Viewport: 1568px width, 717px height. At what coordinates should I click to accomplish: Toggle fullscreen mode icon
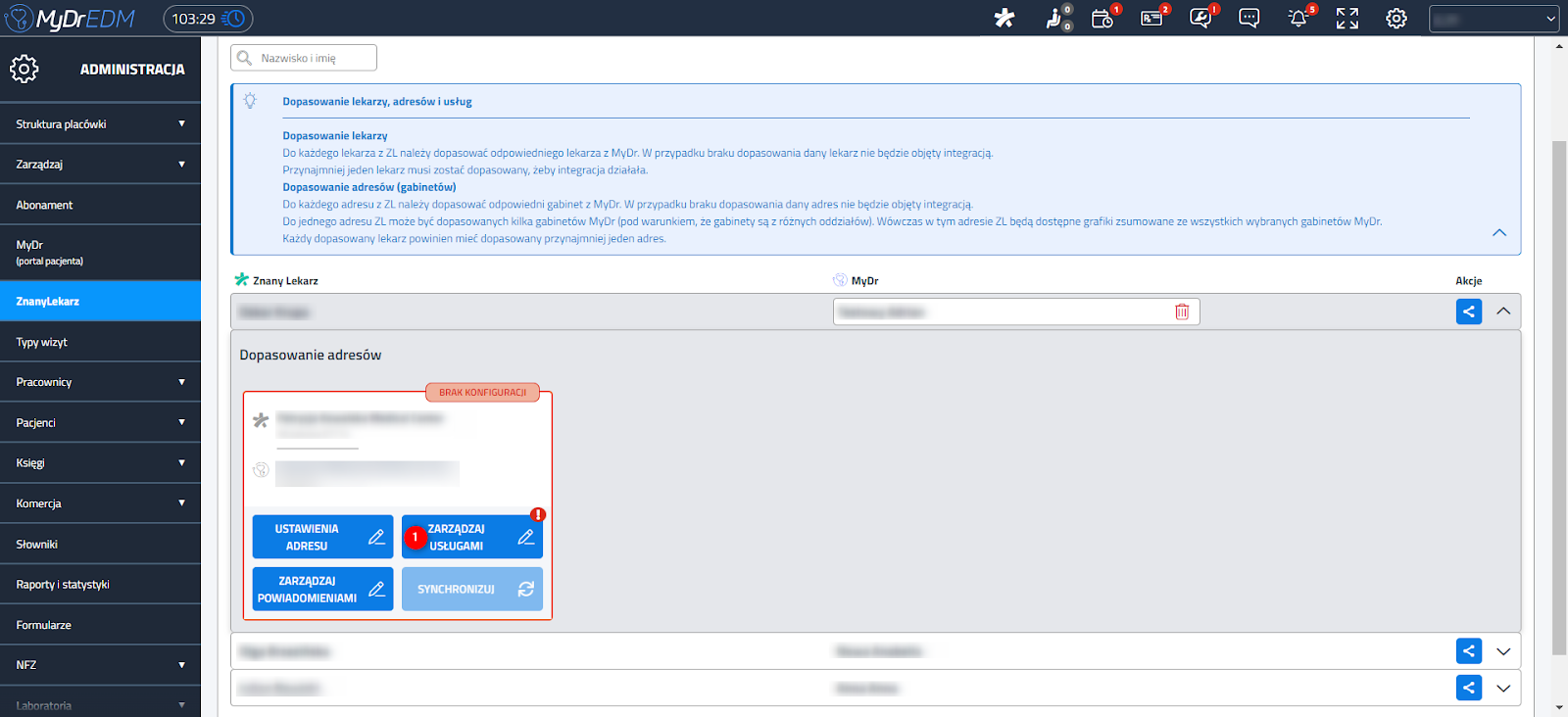[x=1347, y=18]
